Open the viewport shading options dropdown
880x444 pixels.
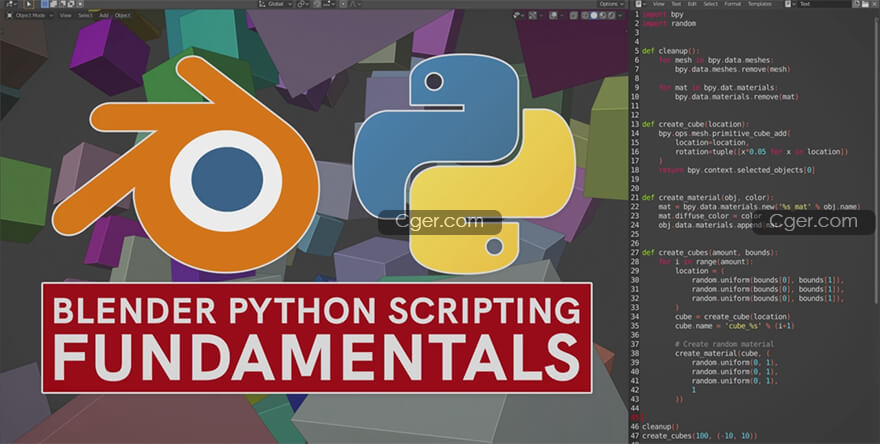tap(620, 15)
